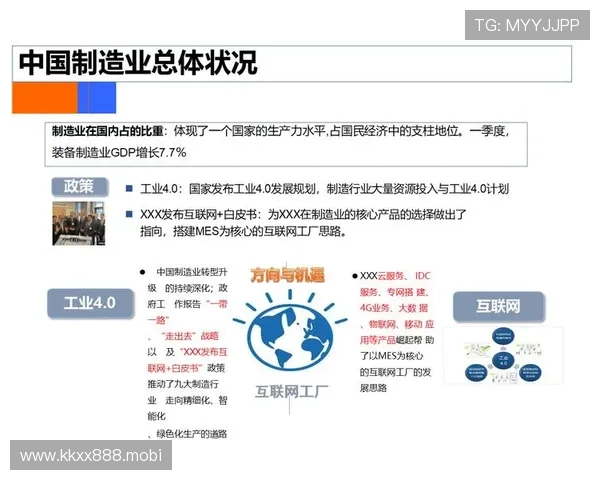Viewport: 600px width, 480px height.
Task: Select the 政策 label box
Action: 80,187
